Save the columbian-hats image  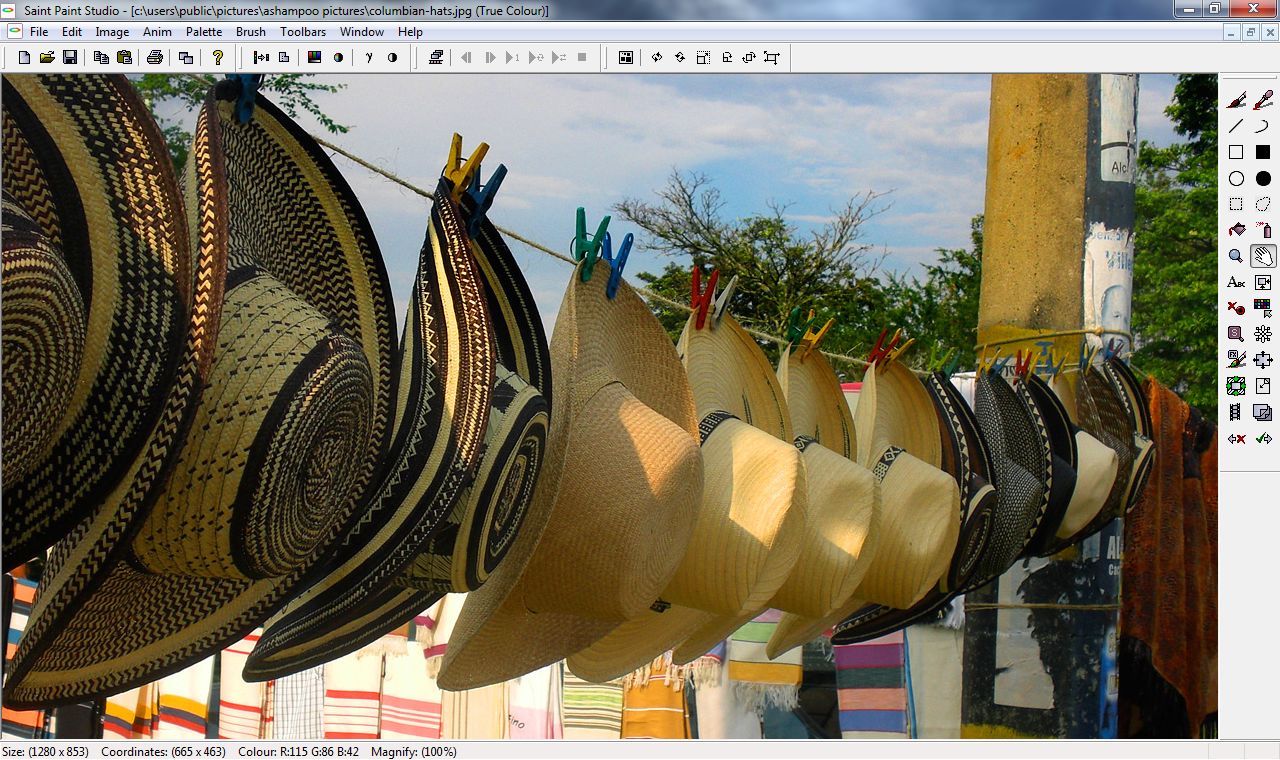pyautogui.click(x=70, y=57)
